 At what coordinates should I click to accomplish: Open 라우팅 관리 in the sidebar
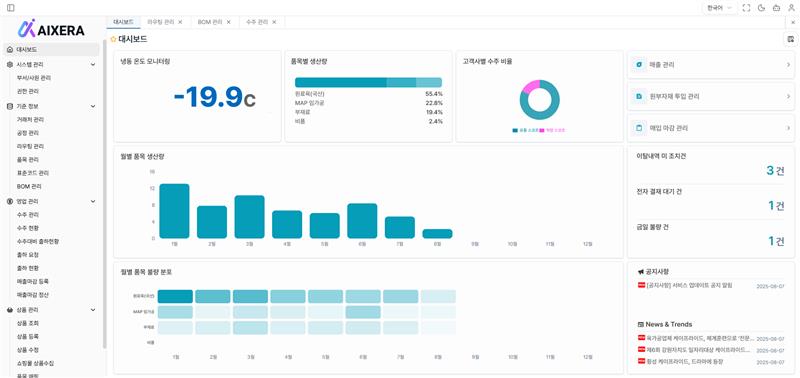pyautogui.click(x=30, y=146)
